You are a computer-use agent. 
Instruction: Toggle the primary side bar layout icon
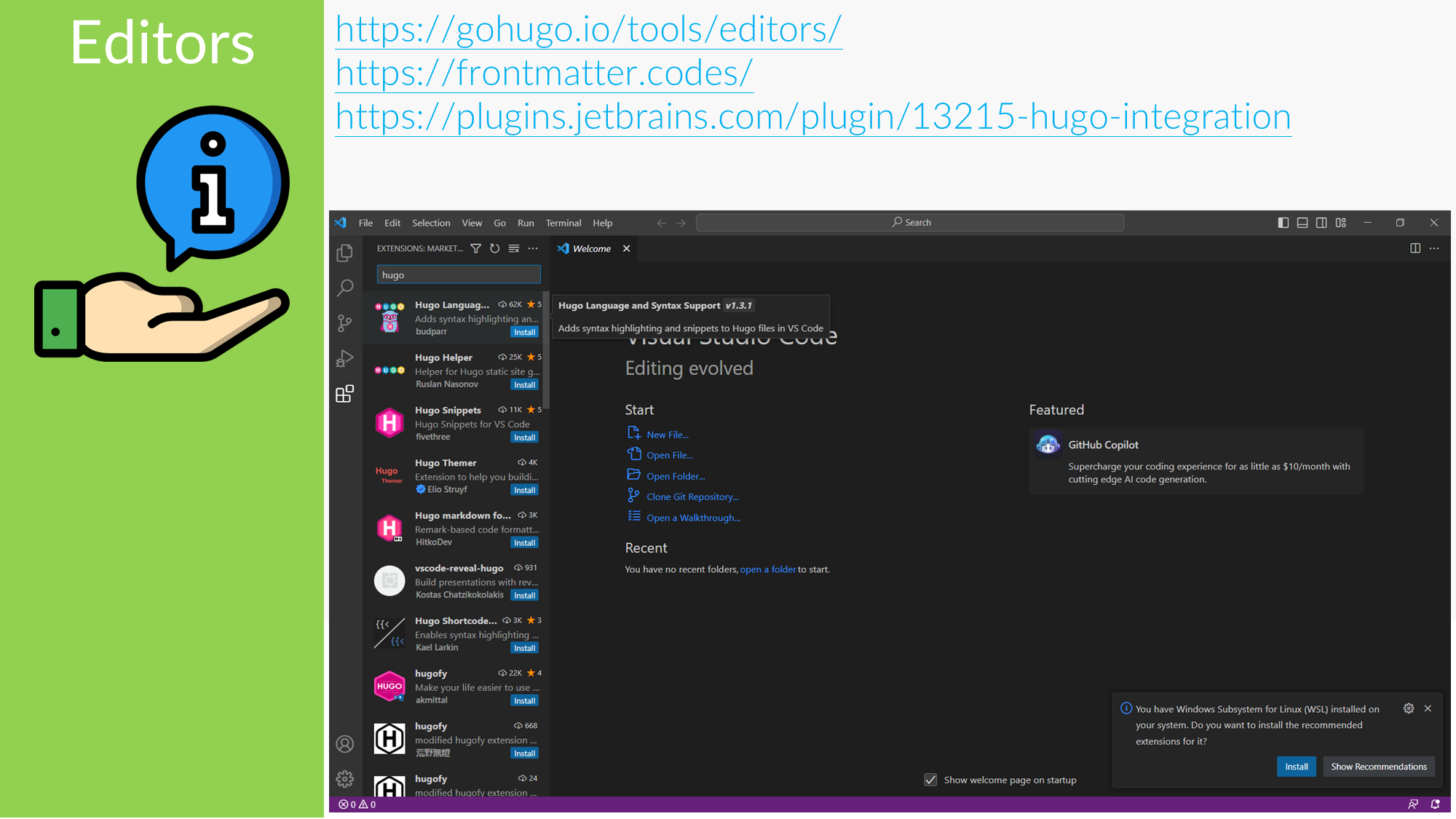pos(1283,223)
